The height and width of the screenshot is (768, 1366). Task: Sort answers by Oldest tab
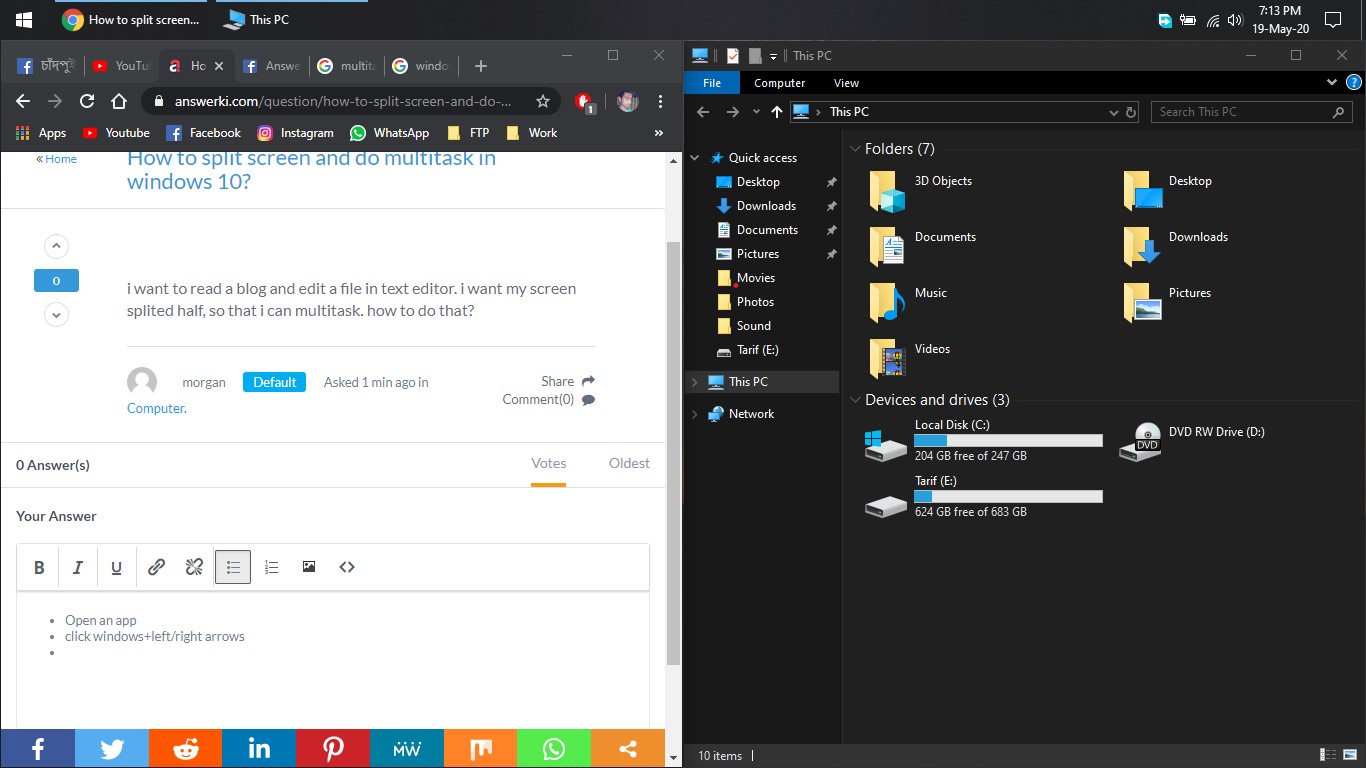[629, 463]
